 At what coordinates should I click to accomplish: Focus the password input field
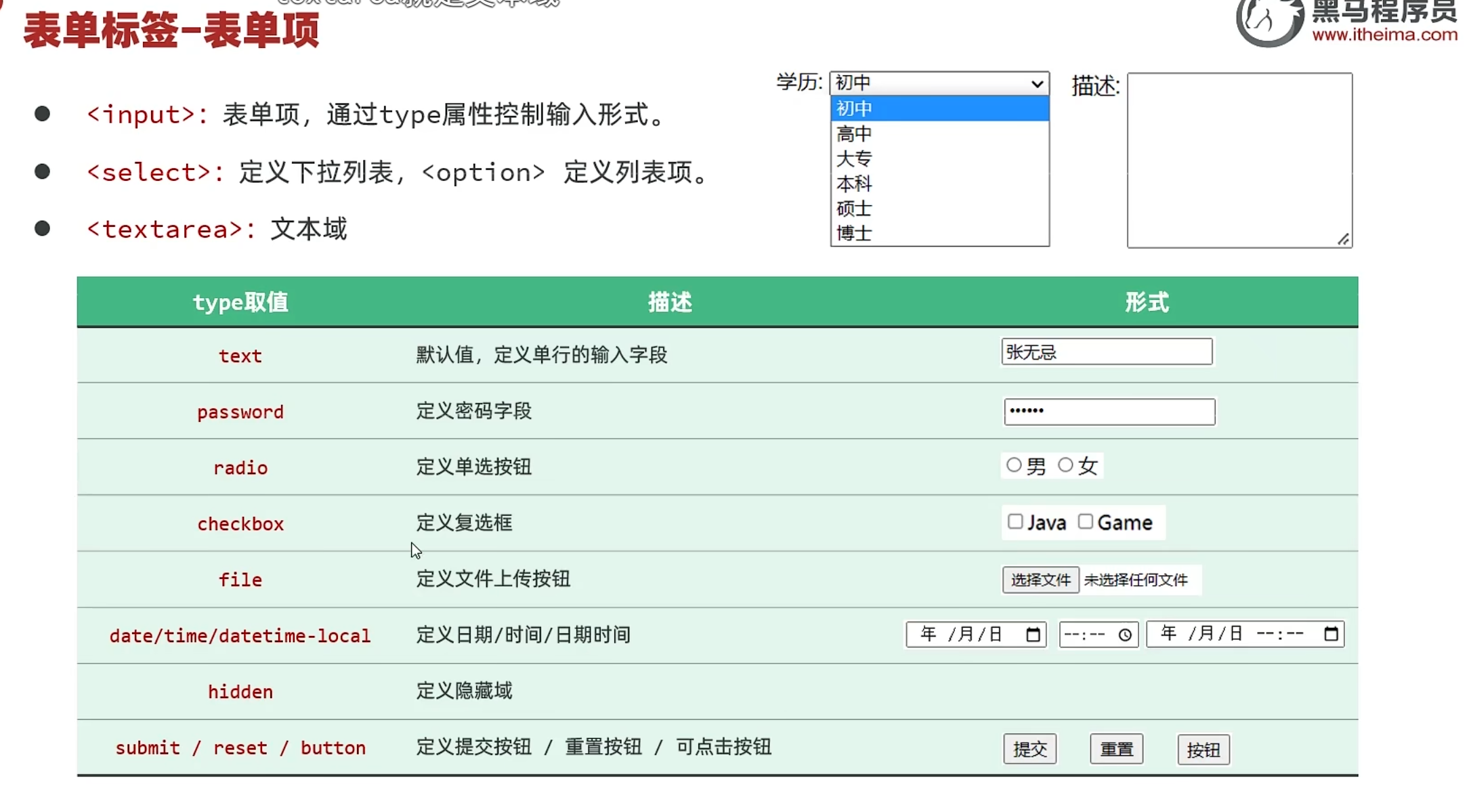click(x=1109, y=412)
